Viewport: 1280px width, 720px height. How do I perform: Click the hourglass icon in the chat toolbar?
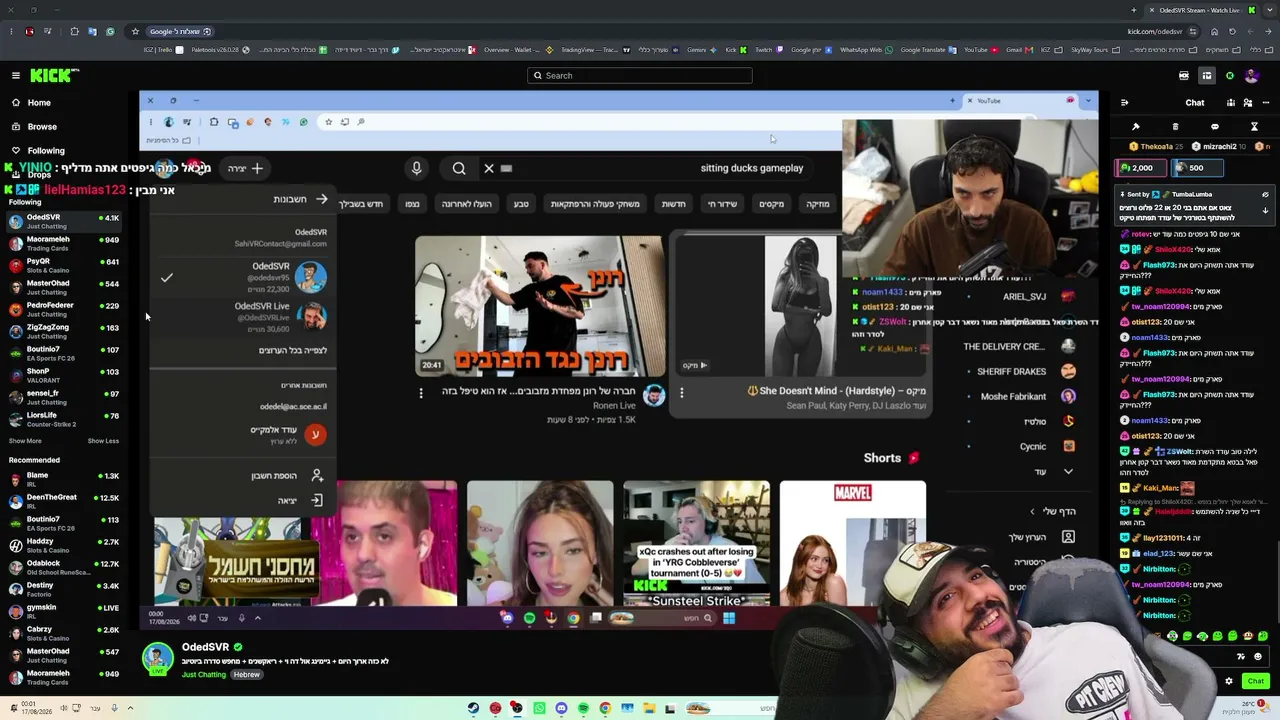[x=1254, y=127]
